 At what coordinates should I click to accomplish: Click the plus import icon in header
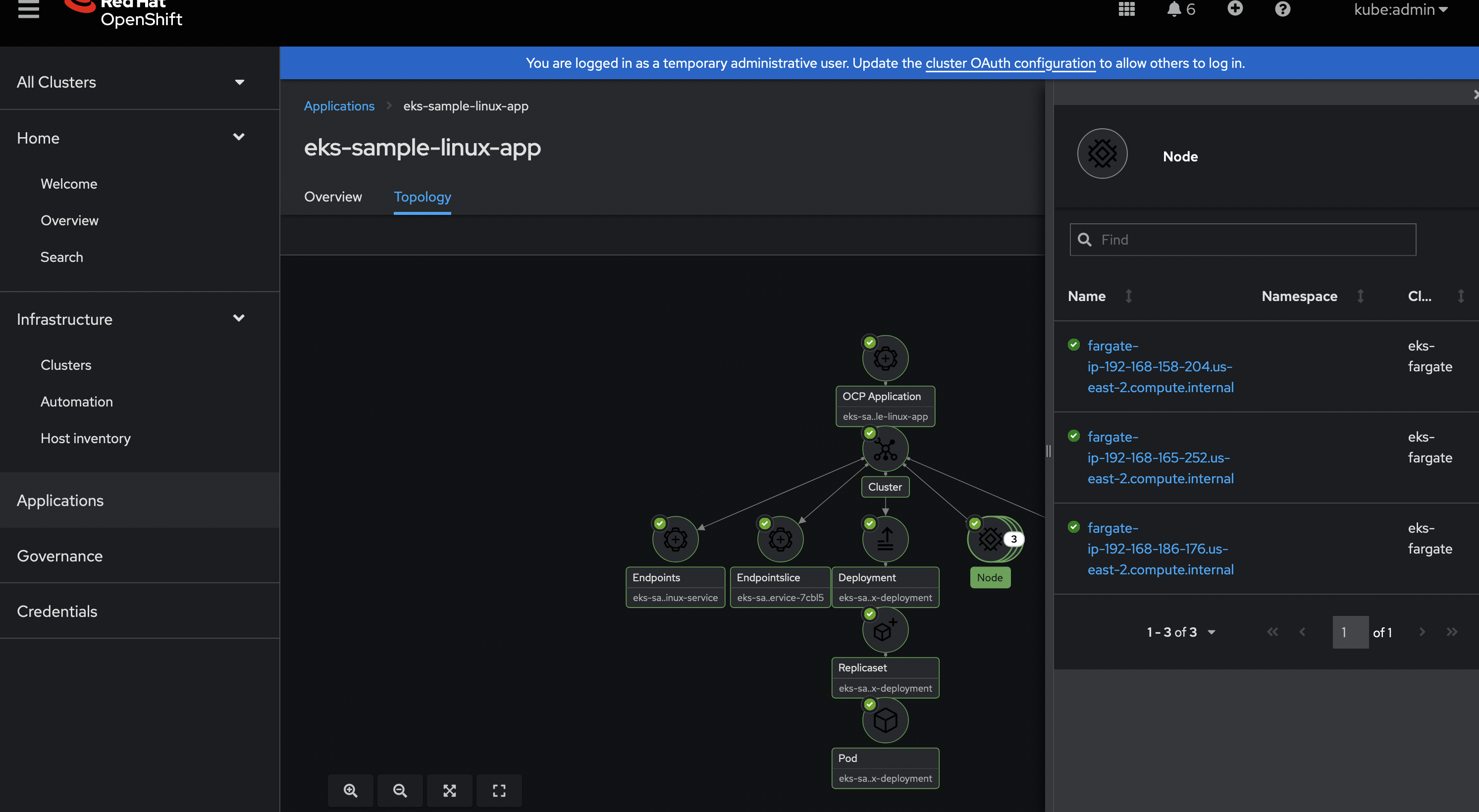click(1235, 9)
